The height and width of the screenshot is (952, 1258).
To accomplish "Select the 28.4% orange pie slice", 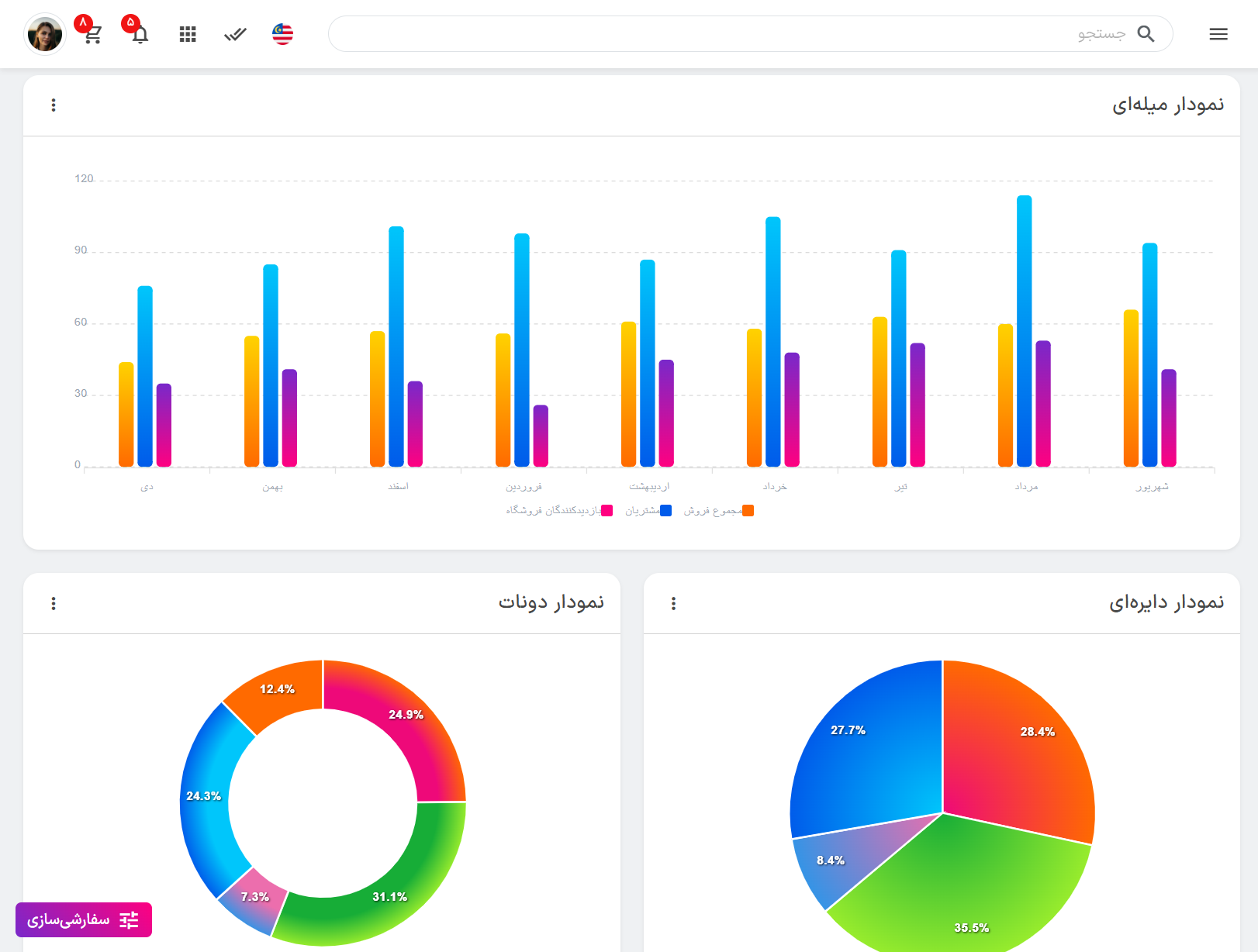I will click(1024, 744).
